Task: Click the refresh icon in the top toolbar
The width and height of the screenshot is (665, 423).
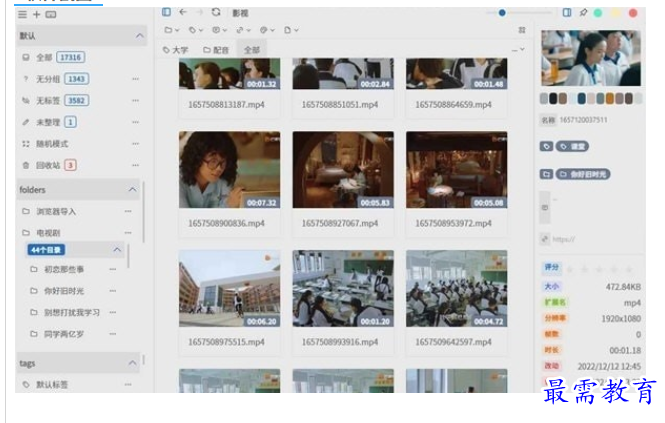Action: tap(216, 12)
